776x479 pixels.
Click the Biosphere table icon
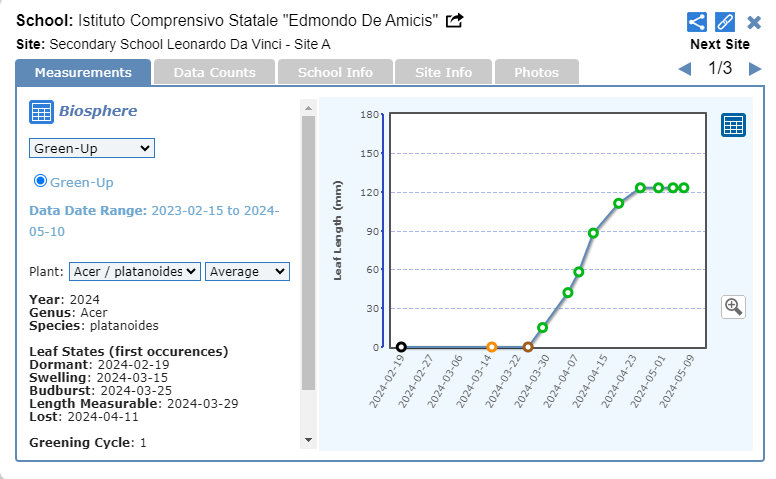click(x=41, y=111)
